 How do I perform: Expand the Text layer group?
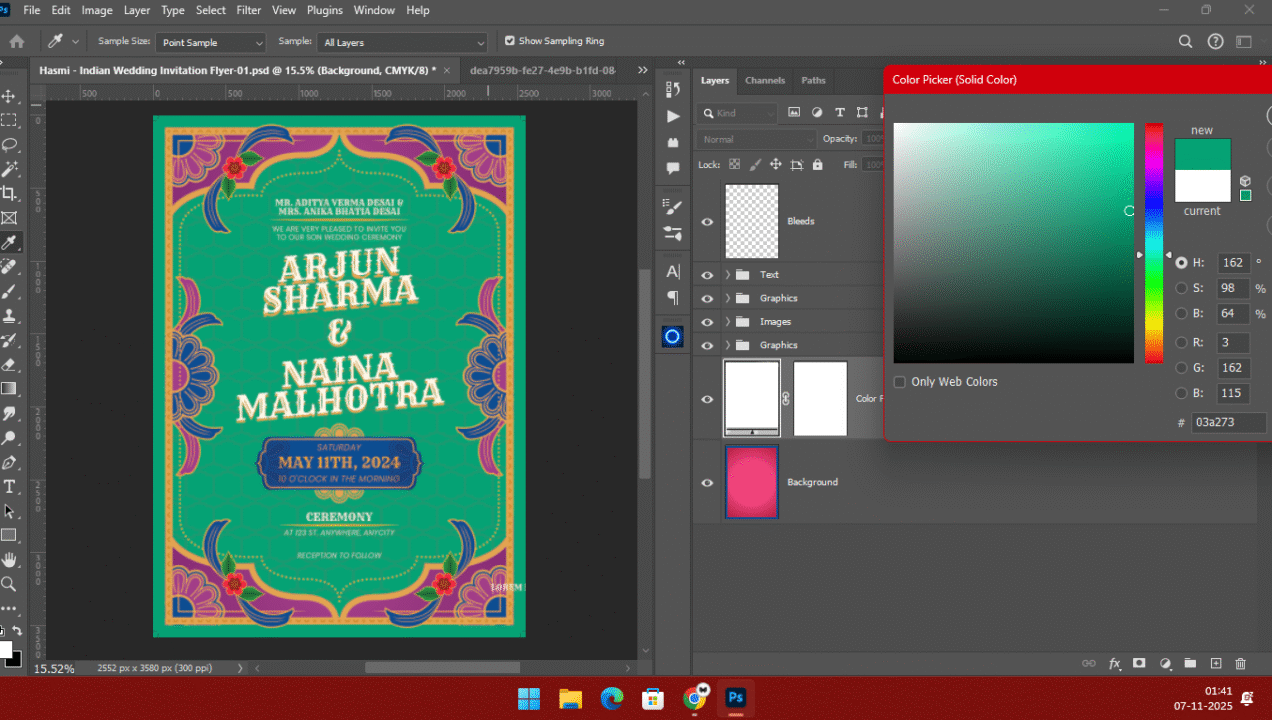pos(727,275)
